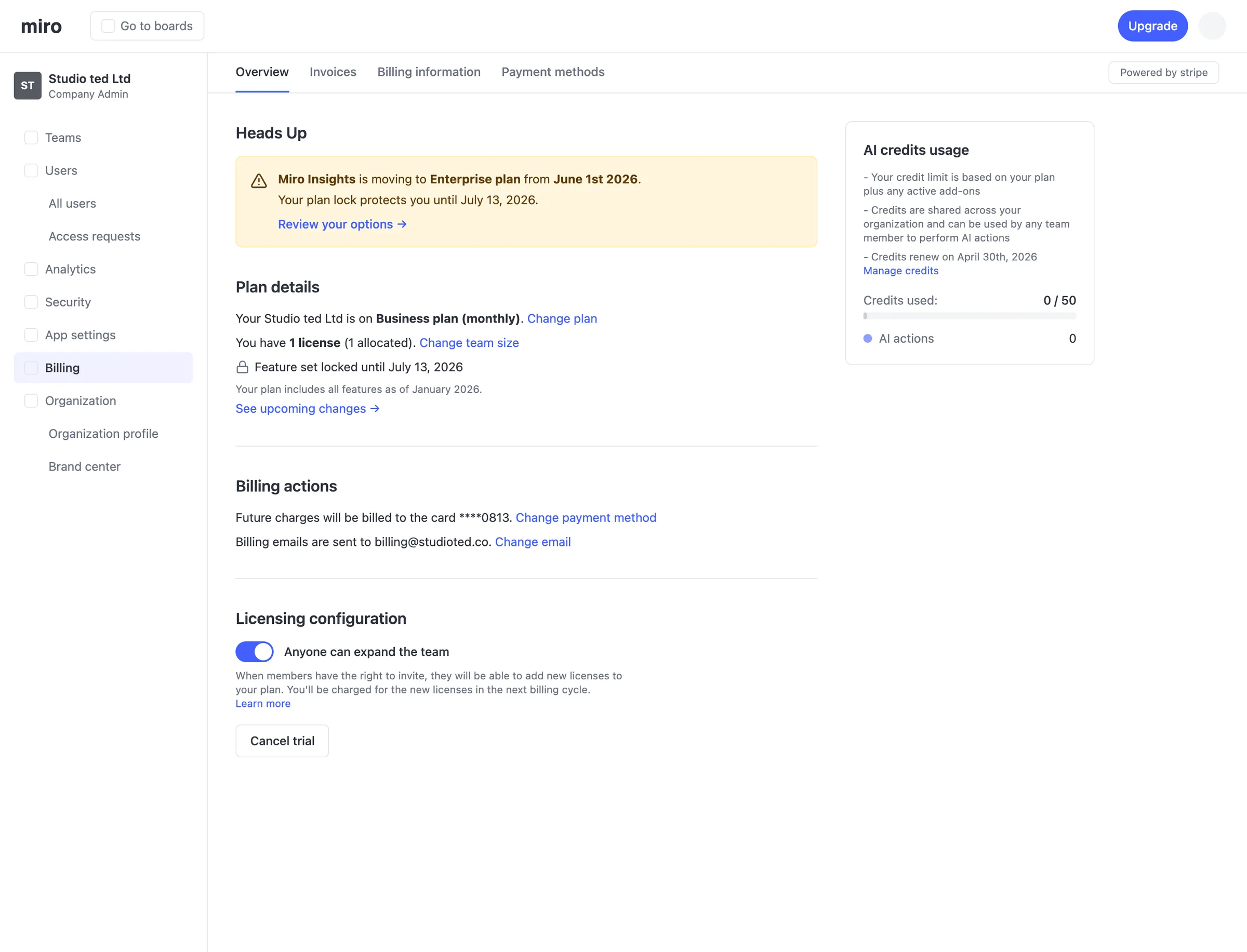Screen dimensions: 1247x952
Task: Click the miro logo
Action: tap(41, 26)
